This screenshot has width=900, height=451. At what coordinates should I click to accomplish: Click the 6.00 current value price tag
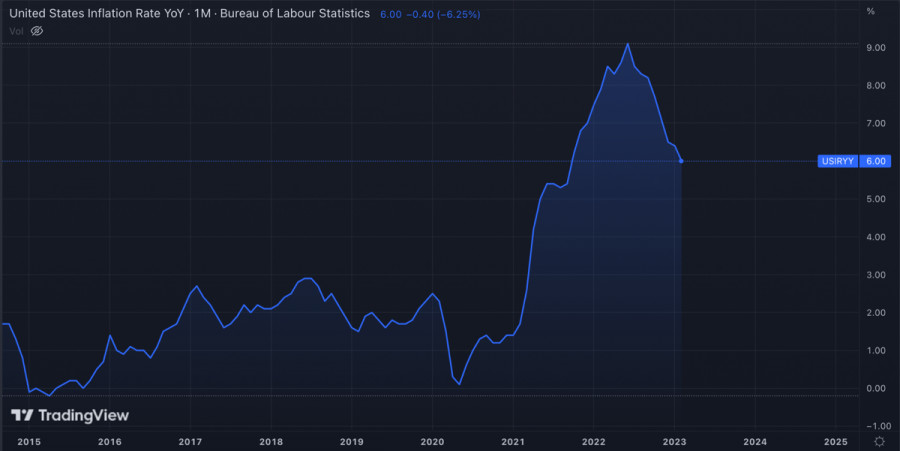pyautogui.click(x=875, y=161)
